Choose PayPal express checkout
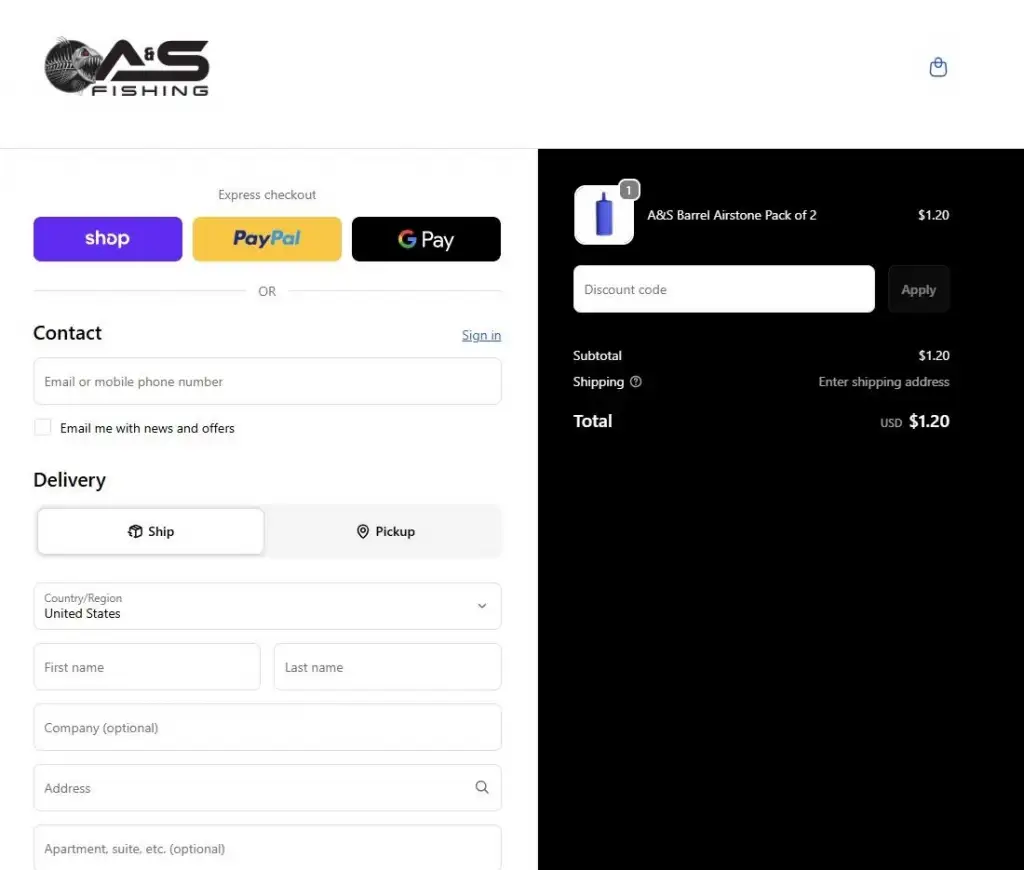 [x=267, y=239]
